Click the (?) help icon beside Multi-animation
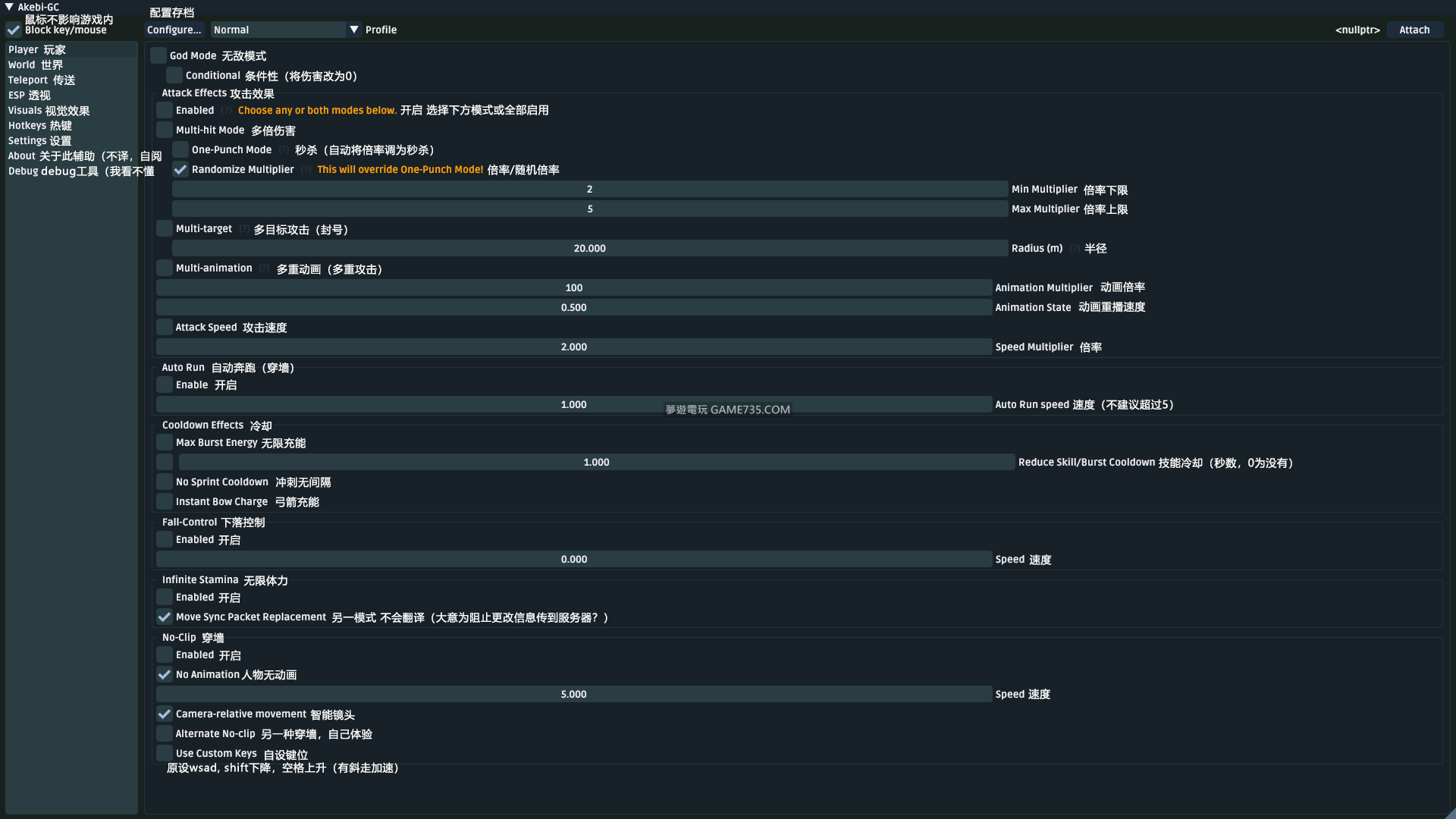This screenshot has width=1456, height=819. pyautogui.click(x=264, y=268)
